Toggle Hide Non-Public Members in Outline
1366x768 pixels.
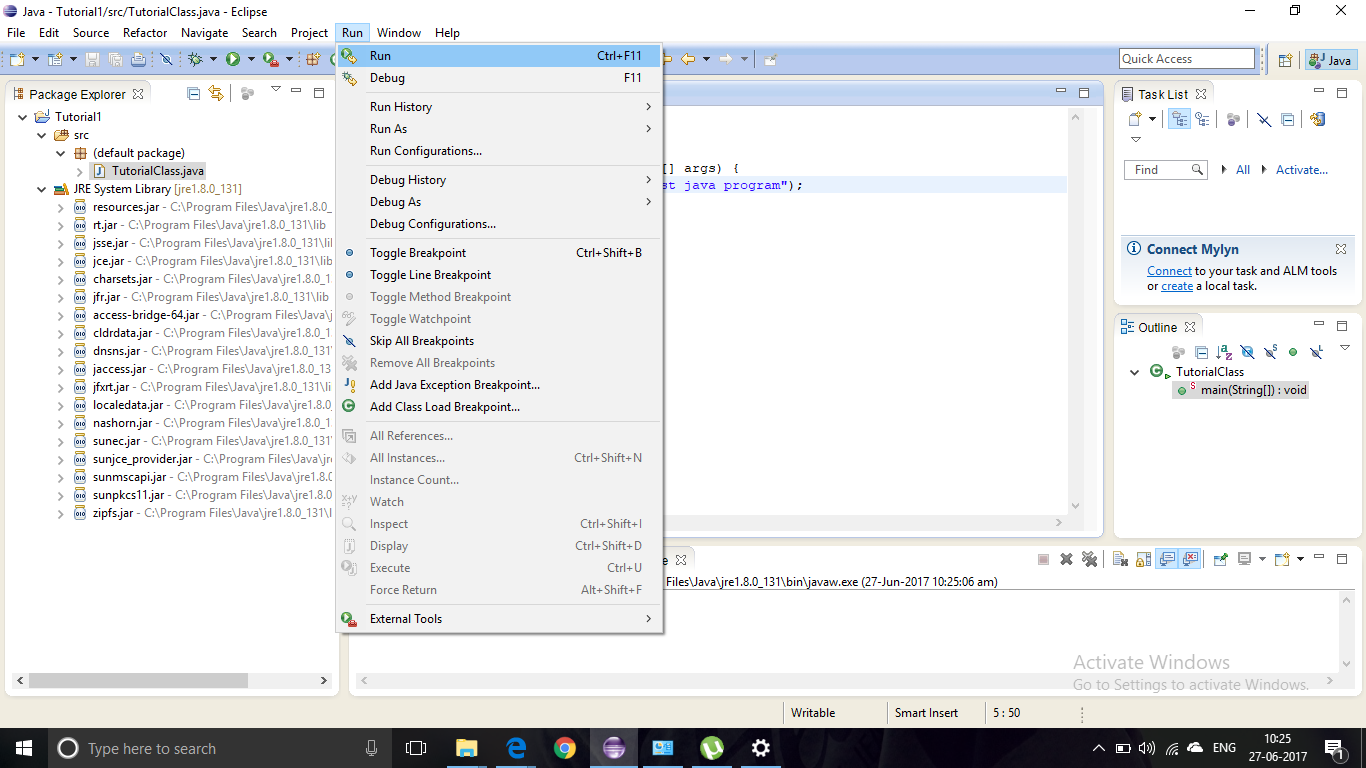pos(1293,352)
